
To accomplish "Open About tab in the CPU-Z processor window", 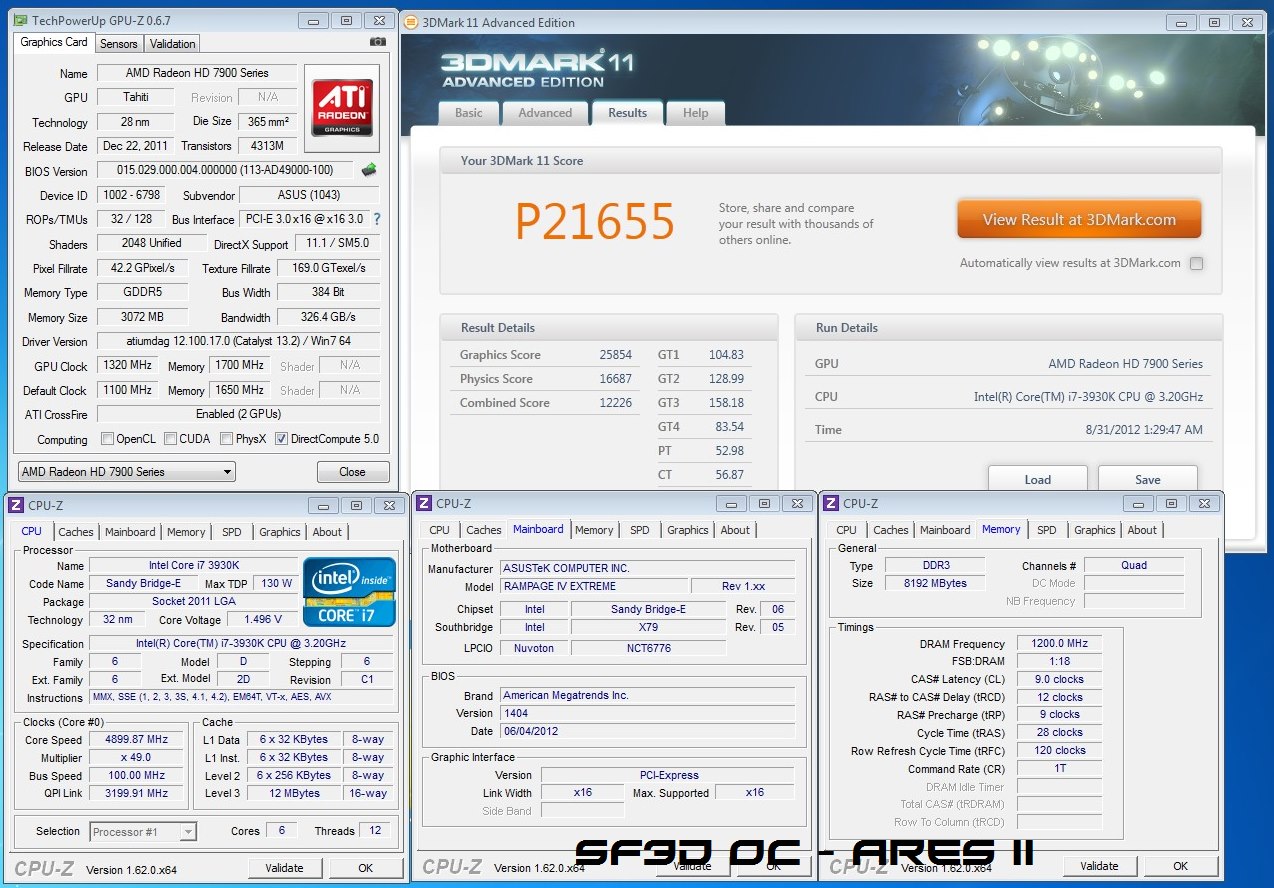I will coord(327,532).
